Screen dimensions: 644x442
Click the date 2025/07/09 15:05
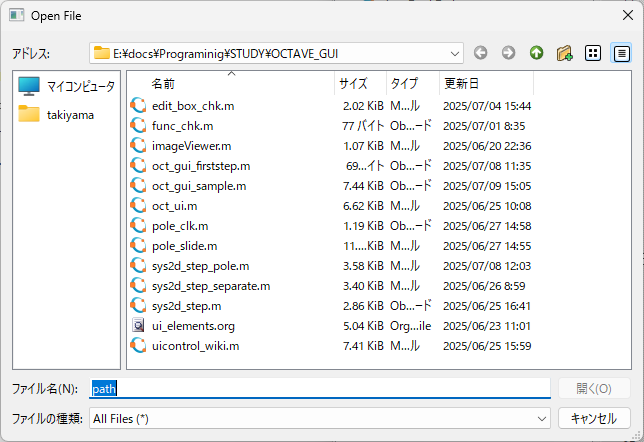(487, 186)
